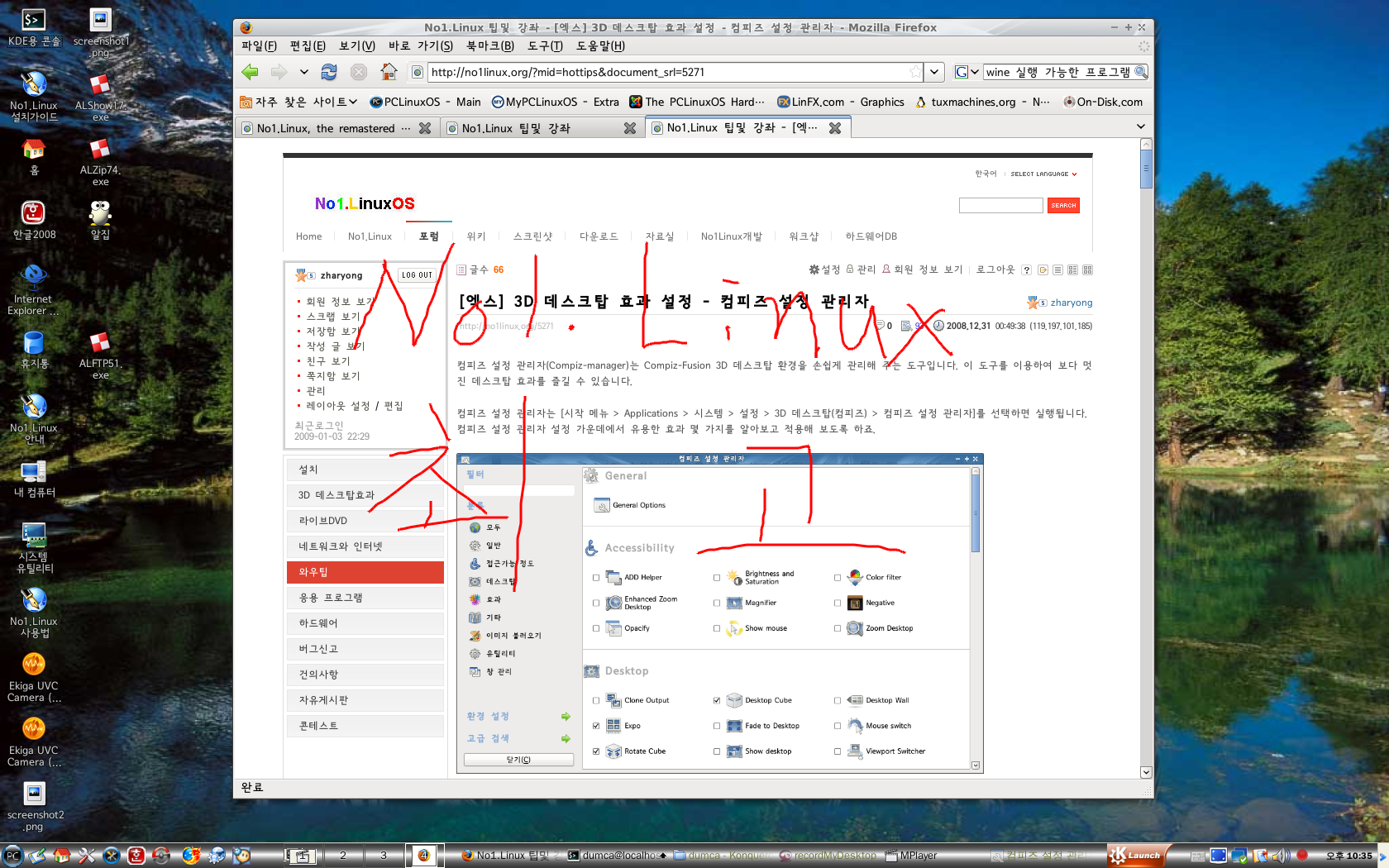Open 다운로드 in site navigation
Image resolution: width=1389 pixels, height=868 pixels.
tap(599, 236)
